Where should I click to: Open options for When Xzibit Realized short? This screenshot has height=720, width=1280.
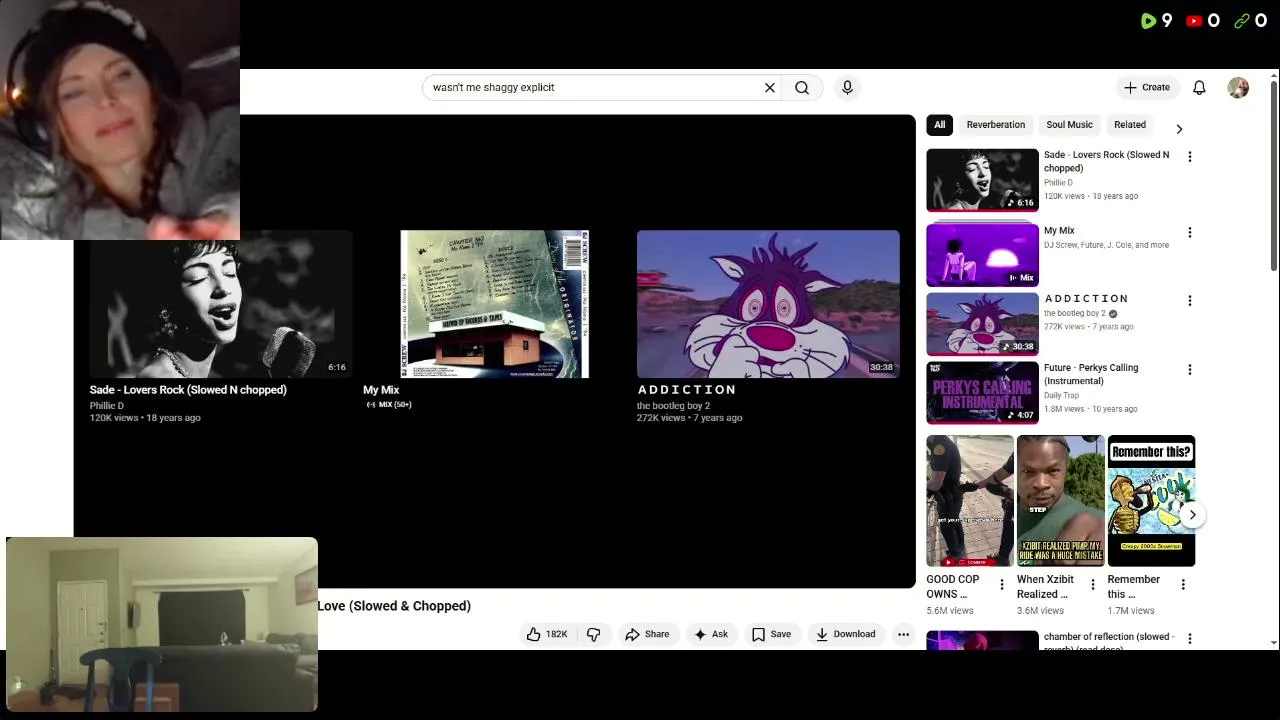1092,585
